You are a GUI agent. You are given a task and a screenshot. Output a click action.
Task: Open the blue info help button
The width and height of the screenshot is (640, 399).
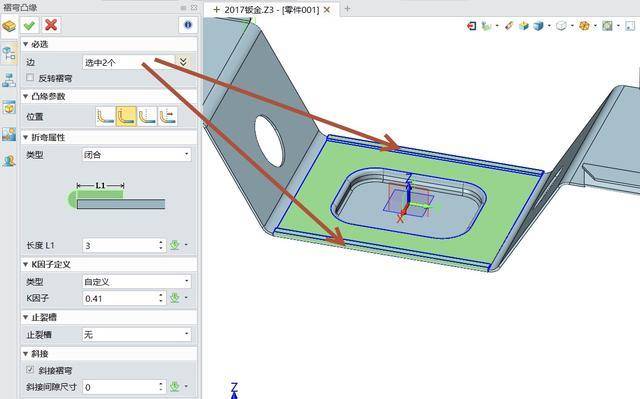[188, 25]
